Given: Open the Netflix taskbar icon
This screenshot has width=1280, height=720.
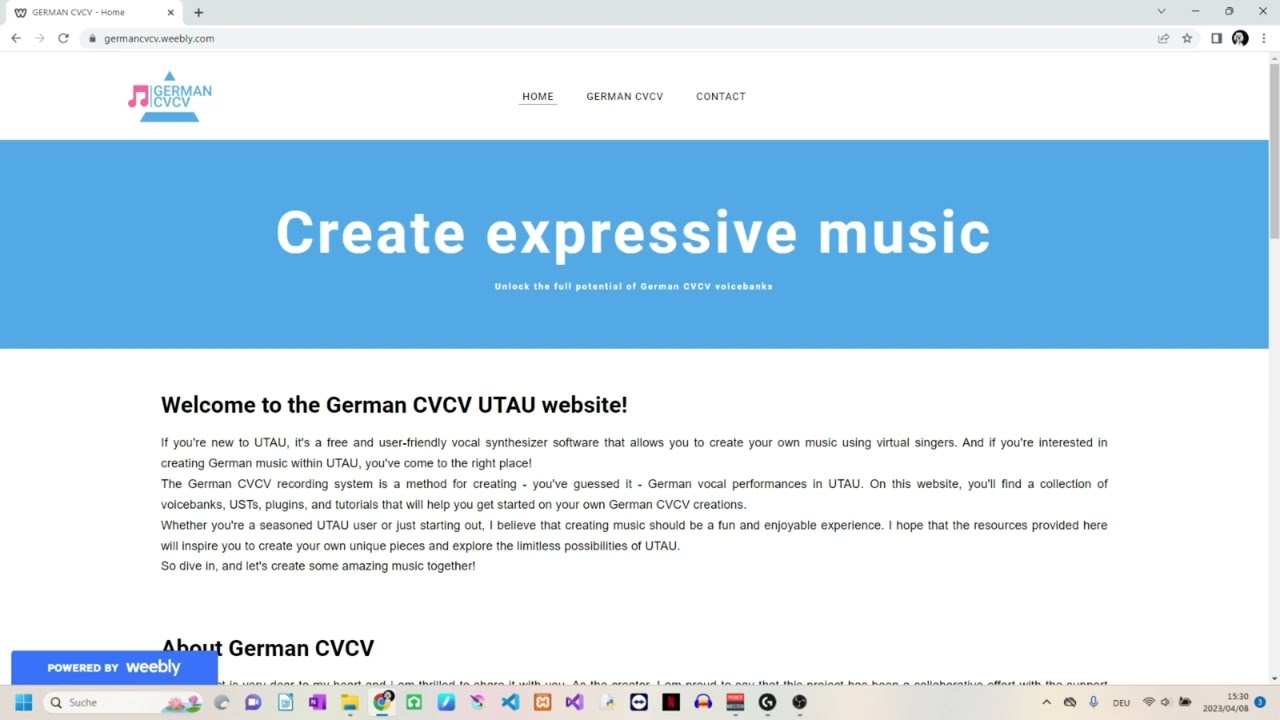Looking at the screenshot, I should coord(670,702).
